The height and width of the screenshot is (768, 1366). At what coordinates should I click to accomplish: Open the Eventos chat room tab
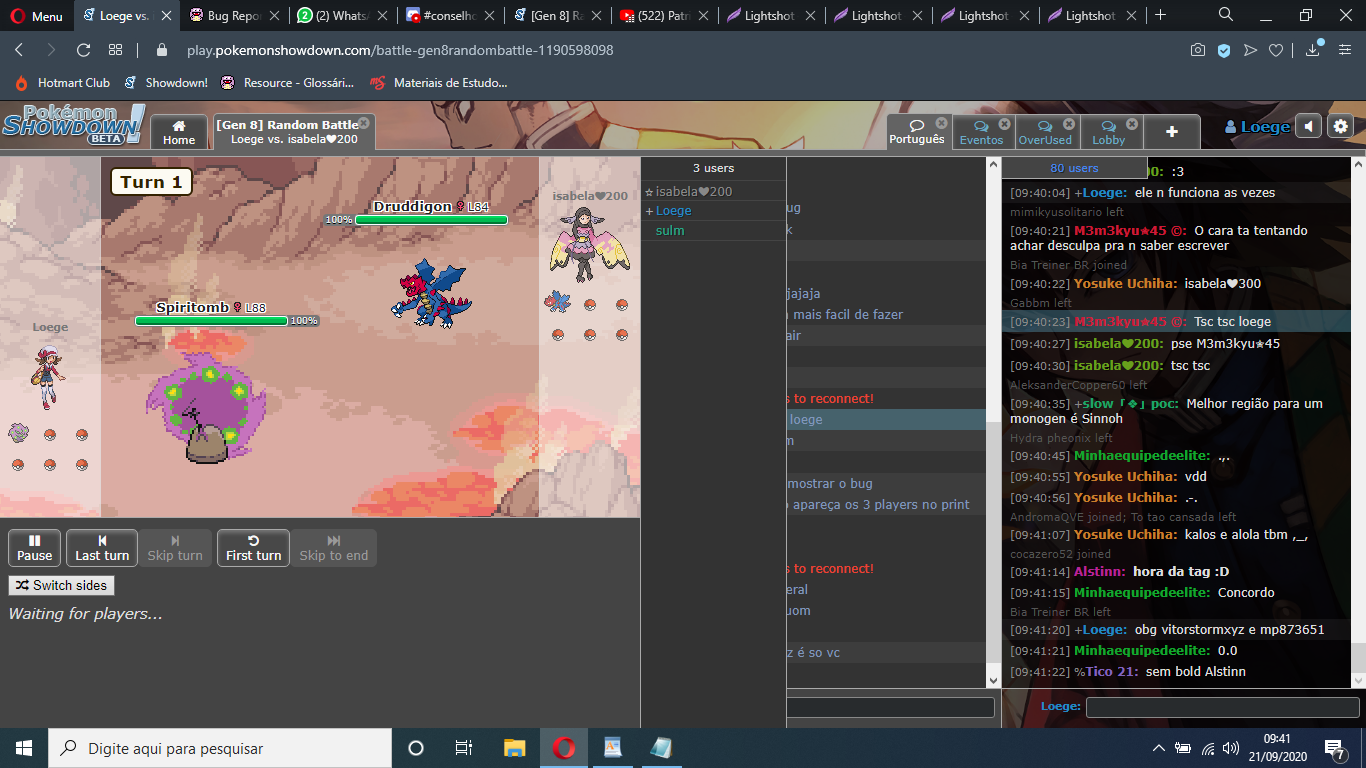[x=982, y=132]
